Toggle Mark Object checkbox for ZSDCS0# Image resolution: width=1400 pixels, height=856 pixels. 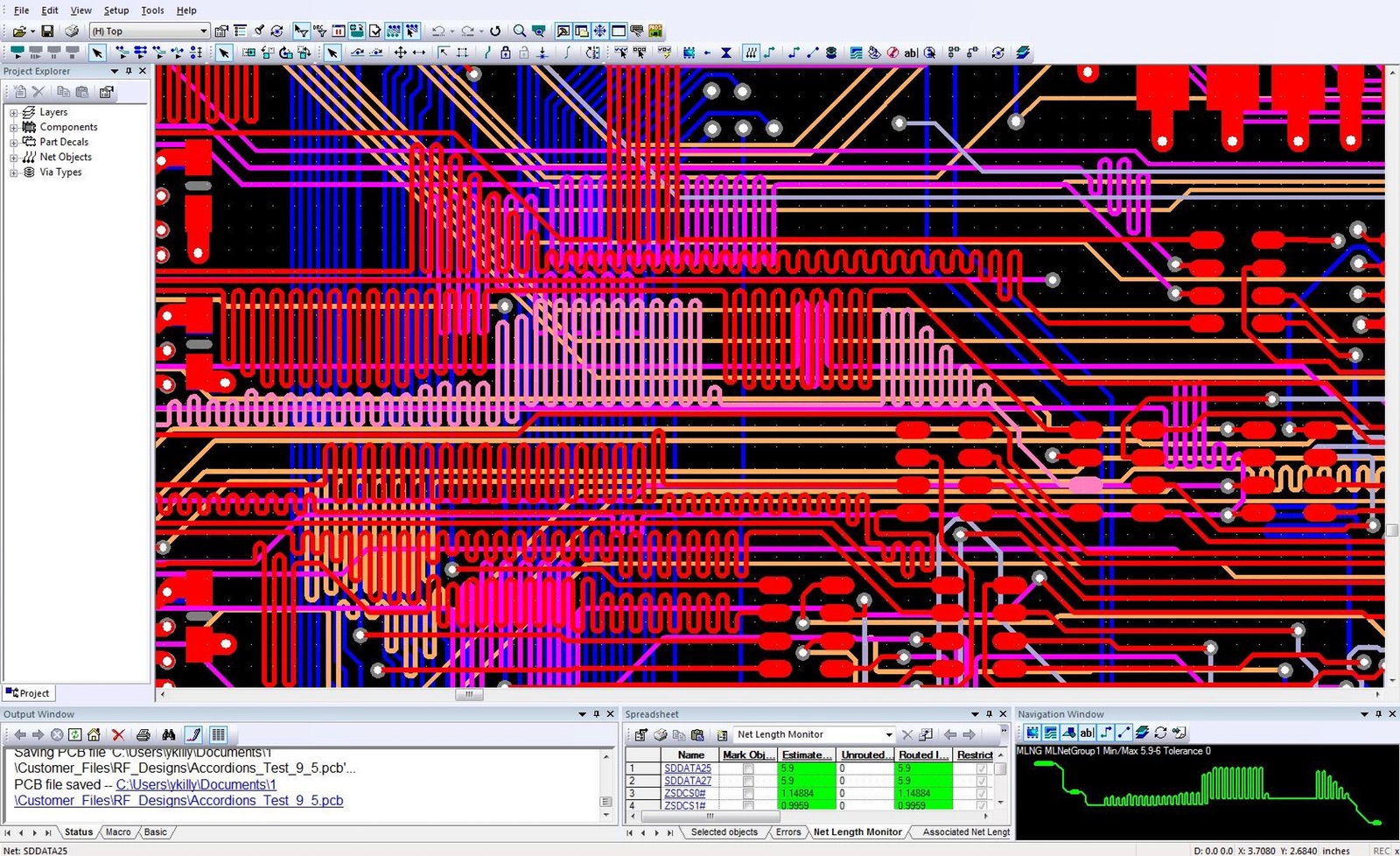[x=748, y=793]
